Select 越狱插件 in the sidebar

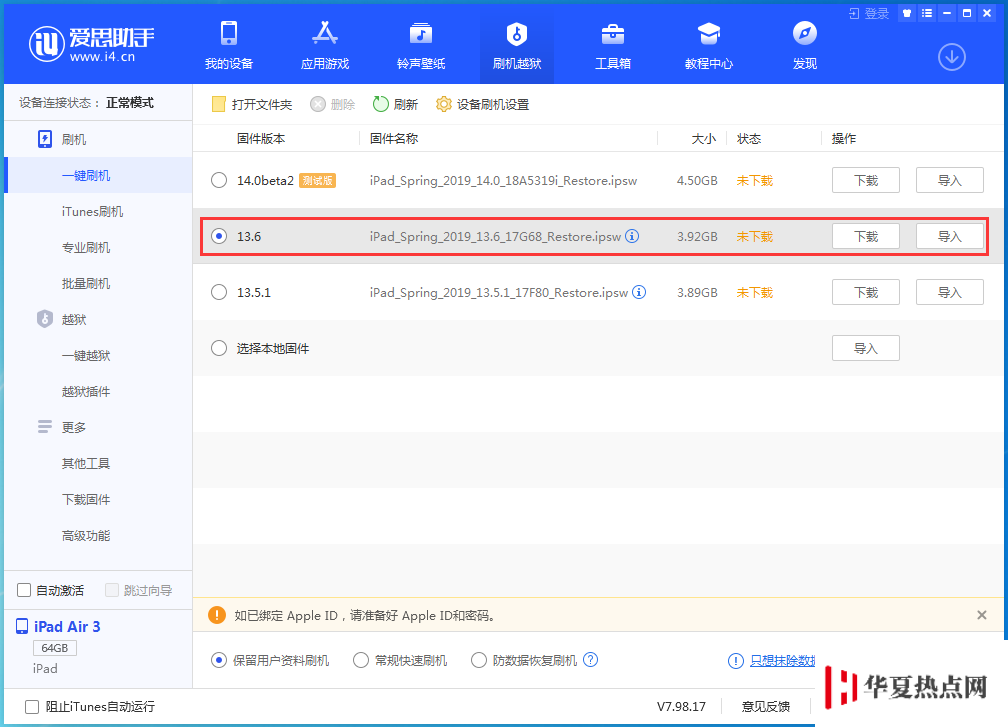pyautogui.click(x=86, y=391)
